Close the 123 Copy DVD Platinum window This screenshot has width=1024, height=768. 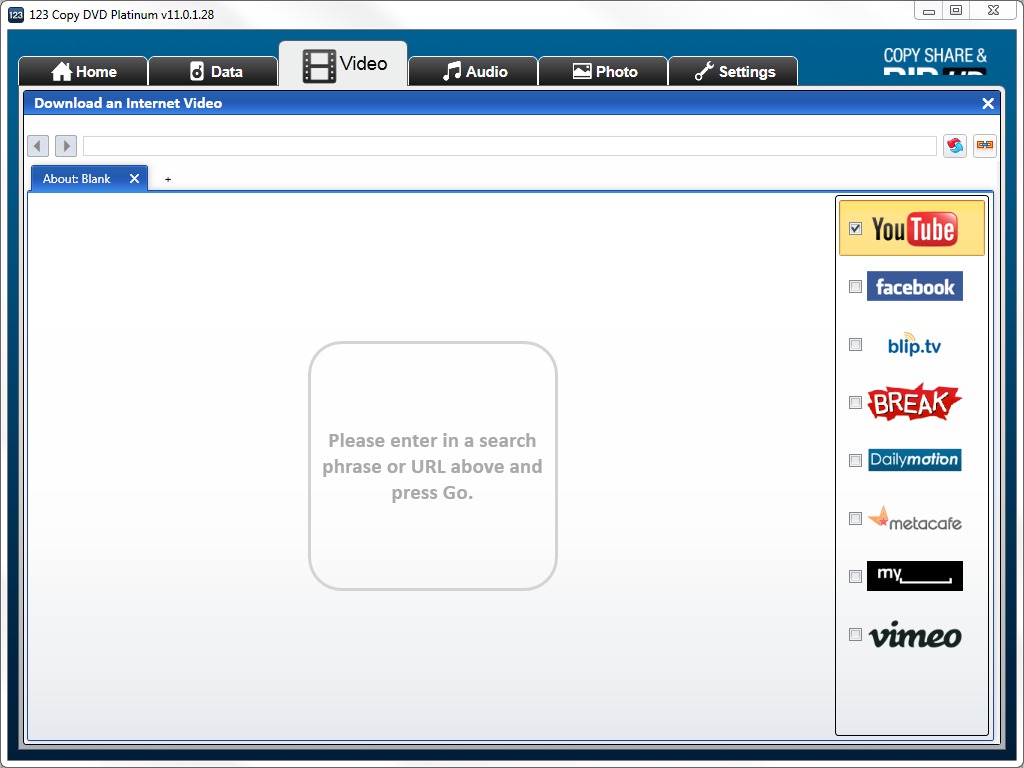(993, 11)
